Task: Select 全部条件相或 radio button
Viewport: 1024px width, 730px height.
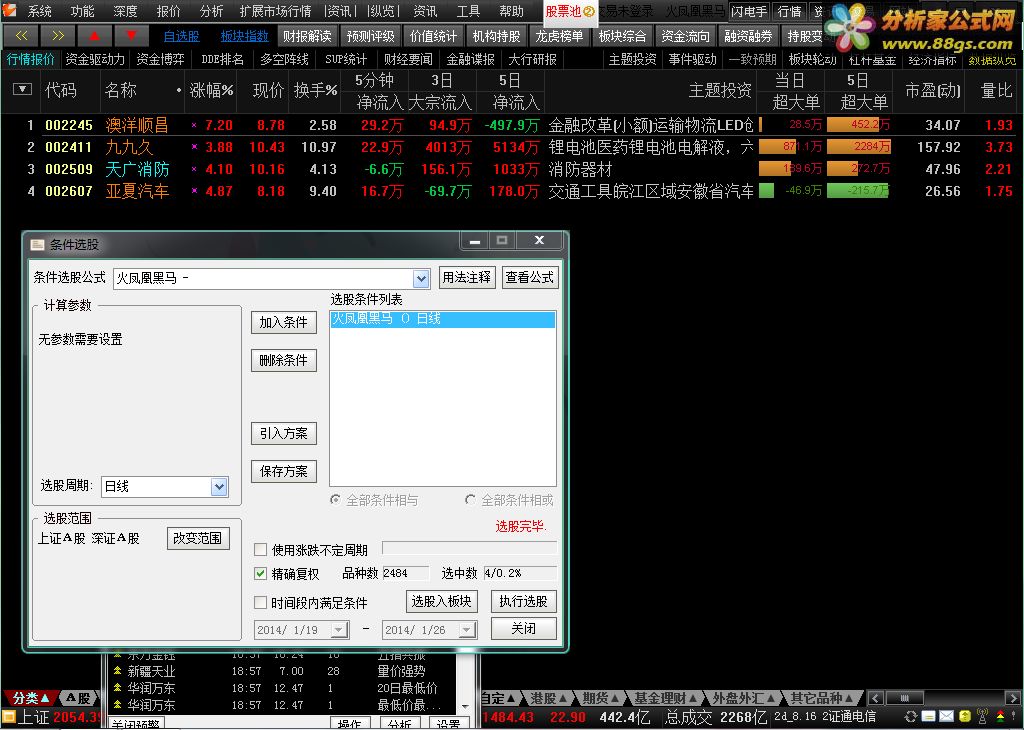Action: [x=470, y=500]
